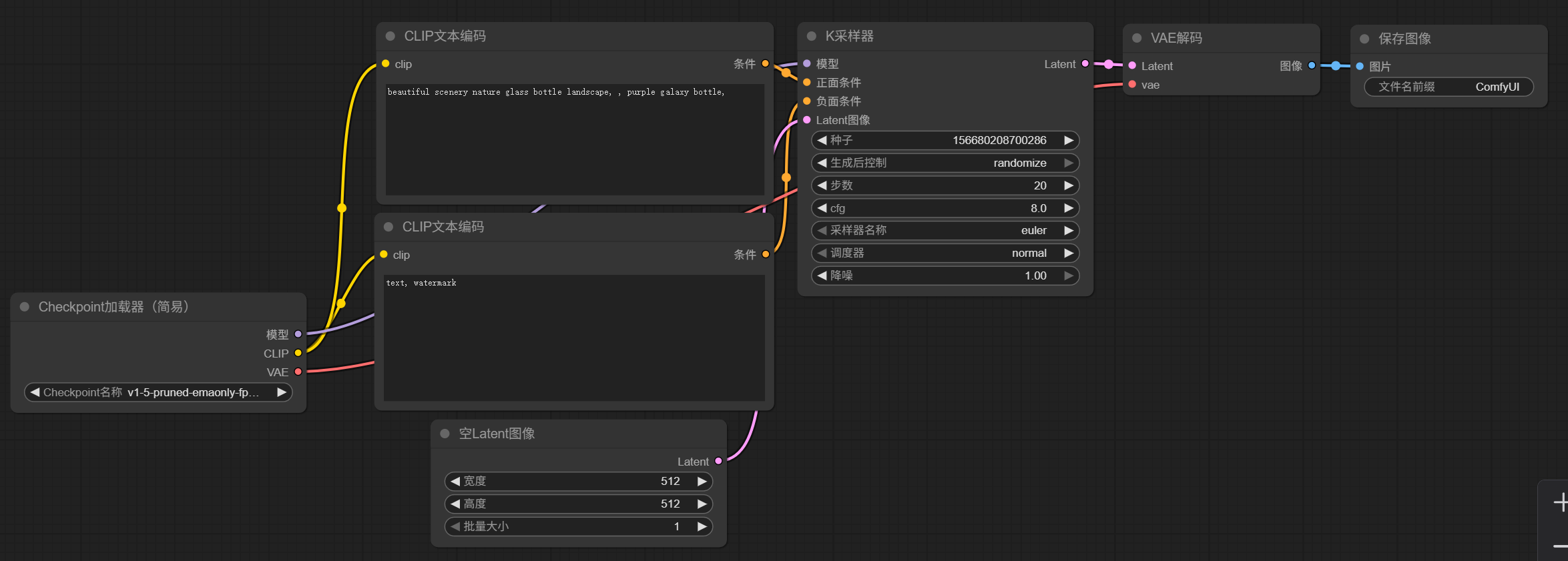The height and width of the screenshot is (561, 1568).
Task: Click the Latent图像 input port on K采样器
Action: (806, 119)
